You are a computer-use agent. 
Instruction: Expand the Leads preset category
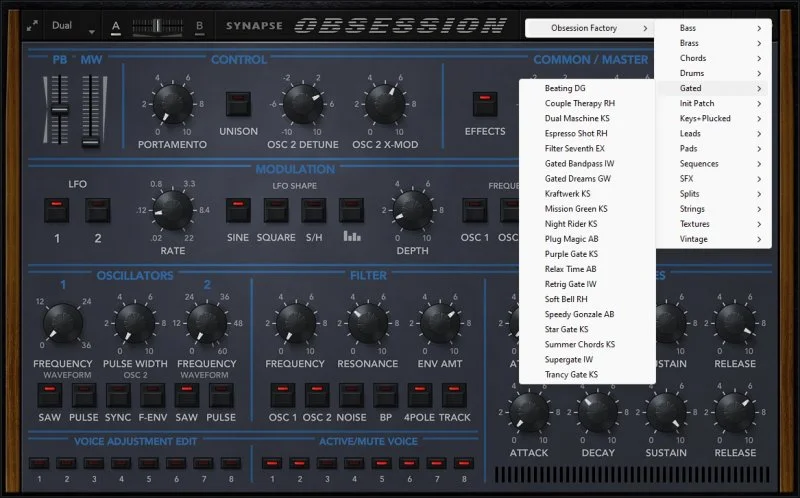coord(713,133)
